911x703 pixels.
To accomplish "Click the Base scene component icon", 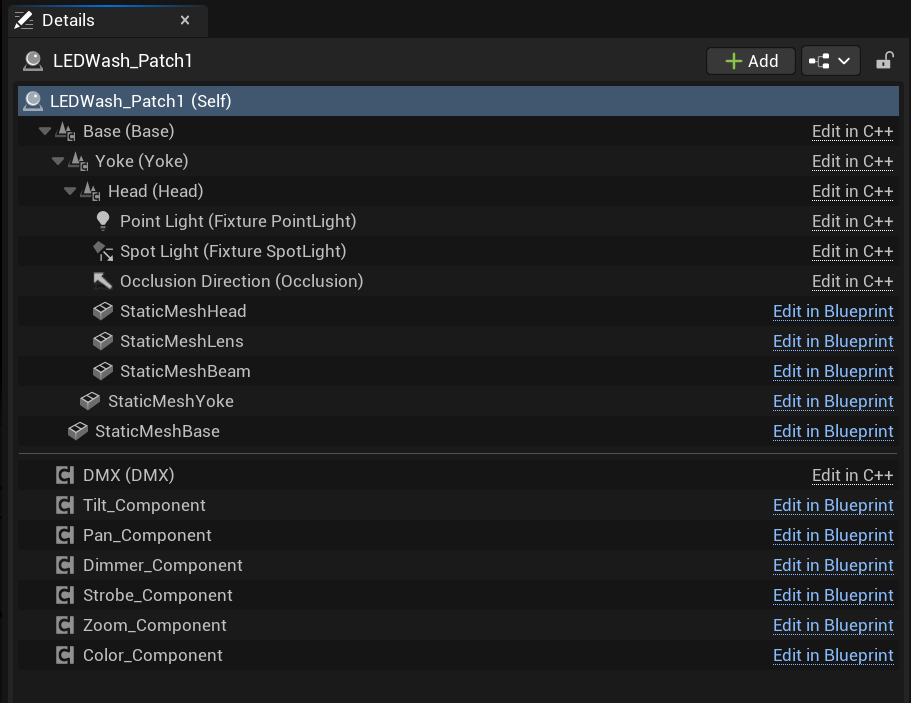I will tap(65, 132).
